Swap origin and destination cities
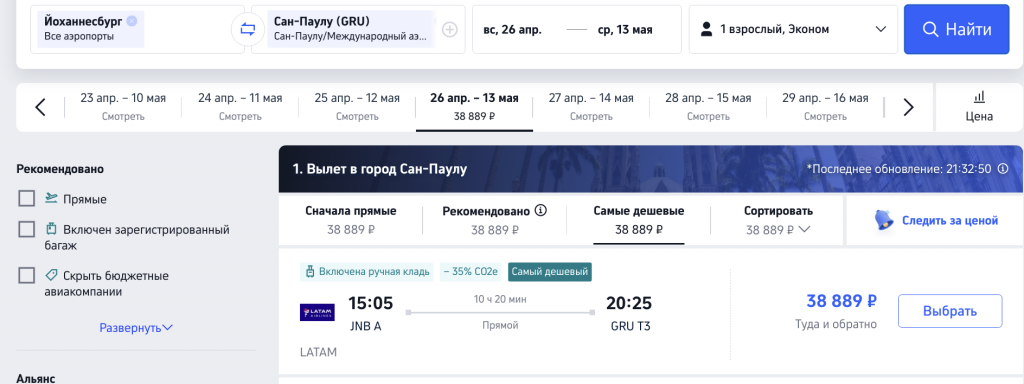 pos(248,29)
